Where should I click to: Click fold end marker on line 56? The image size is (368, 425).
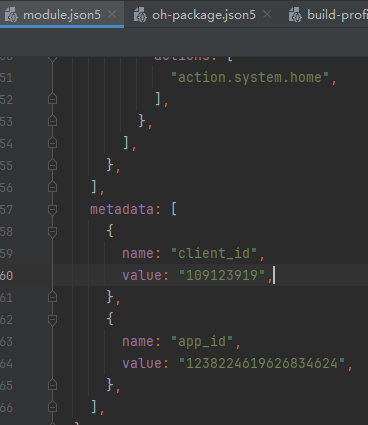coord(52,187)
